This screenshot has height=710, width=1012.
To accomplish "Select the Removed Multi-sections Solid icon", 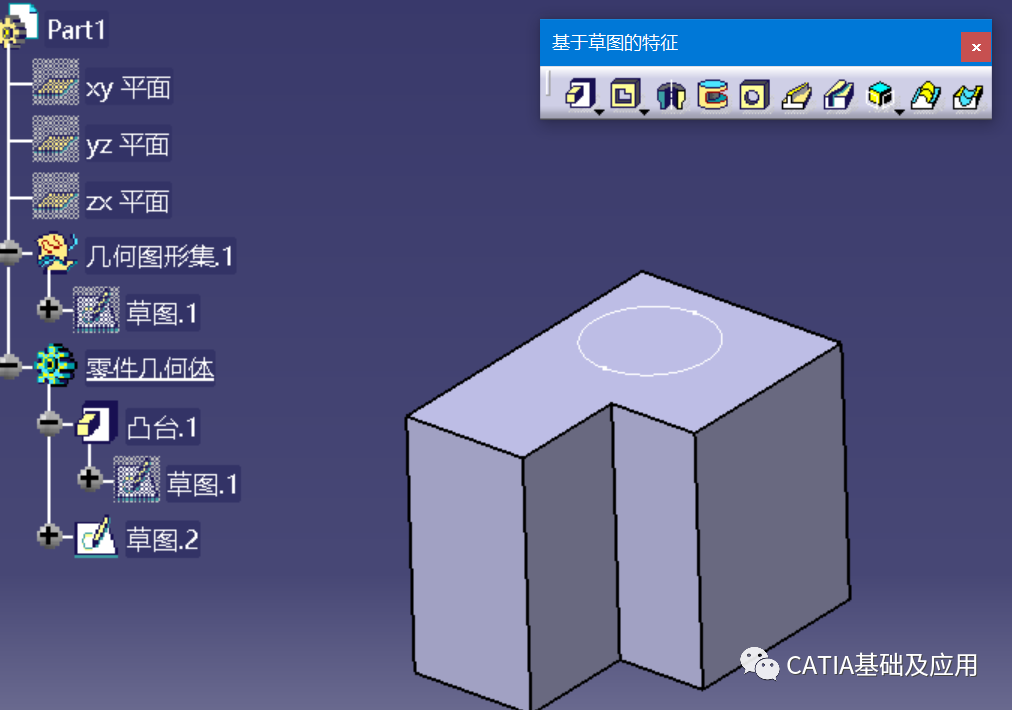I will pyautogui.click(x=967, y=95).
